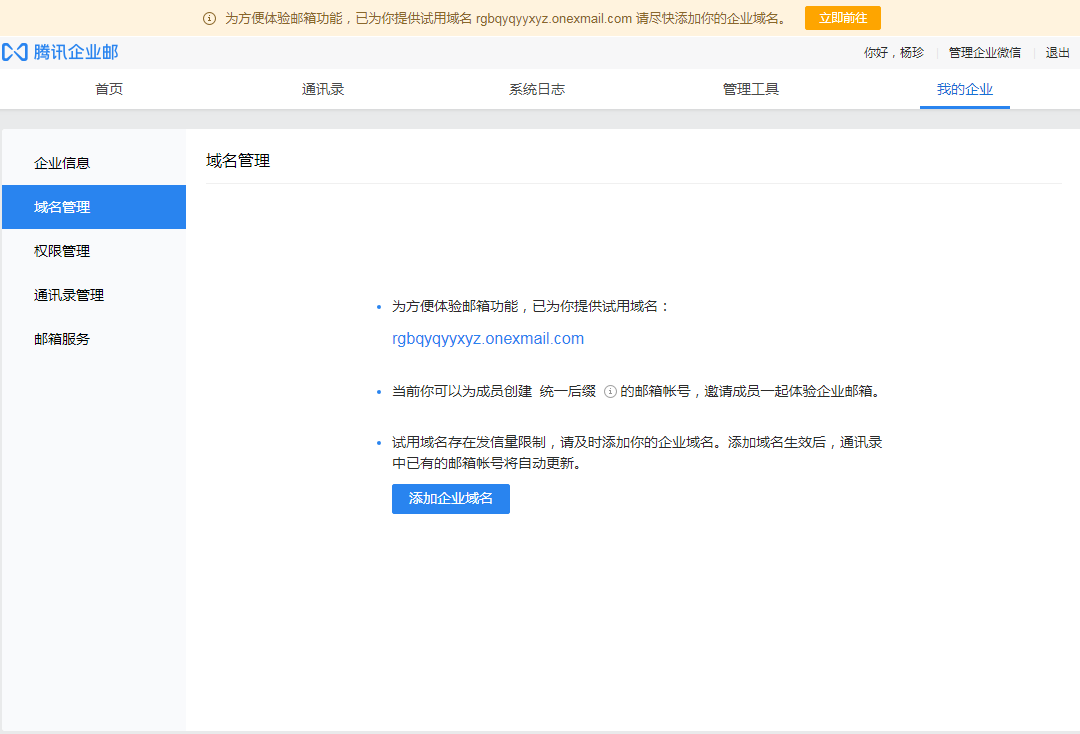Click the Tencent Exmail logo icon

point(14,52)
